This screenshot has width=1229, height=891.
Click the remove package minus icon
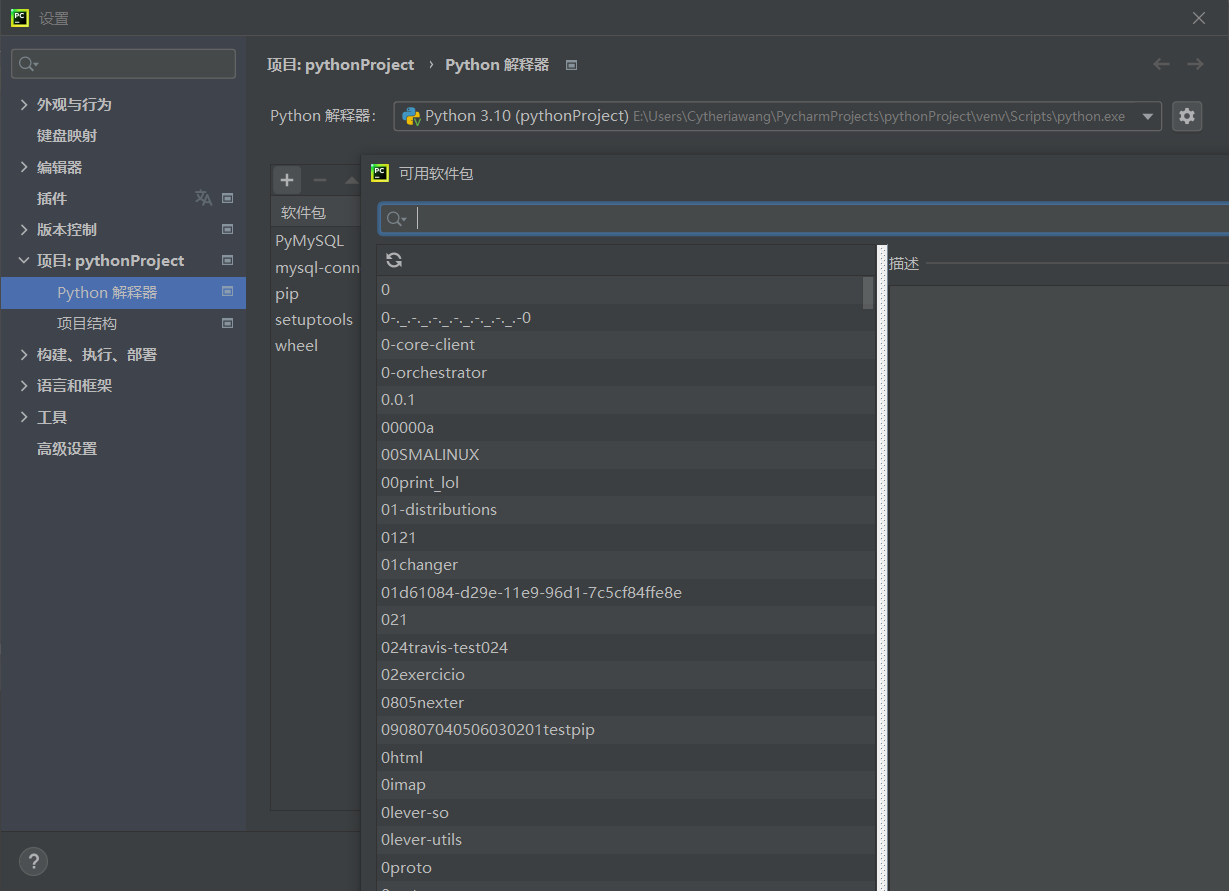320,180
